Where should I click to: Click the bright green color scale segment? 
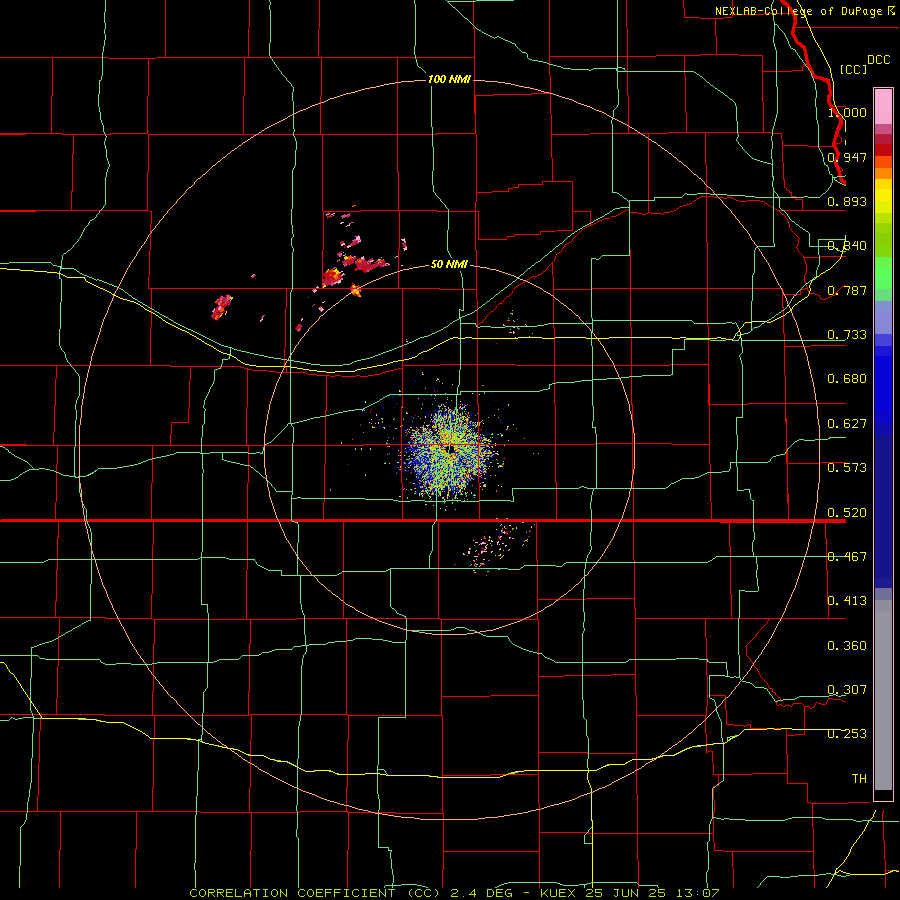[x=883, y=273]
